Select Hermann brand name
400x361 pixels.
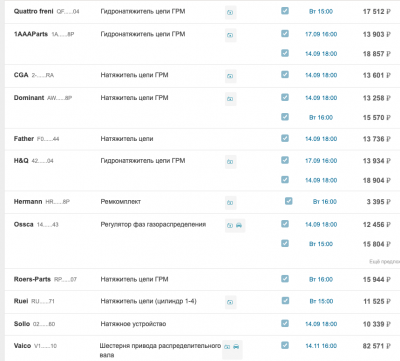pos(28,202)
